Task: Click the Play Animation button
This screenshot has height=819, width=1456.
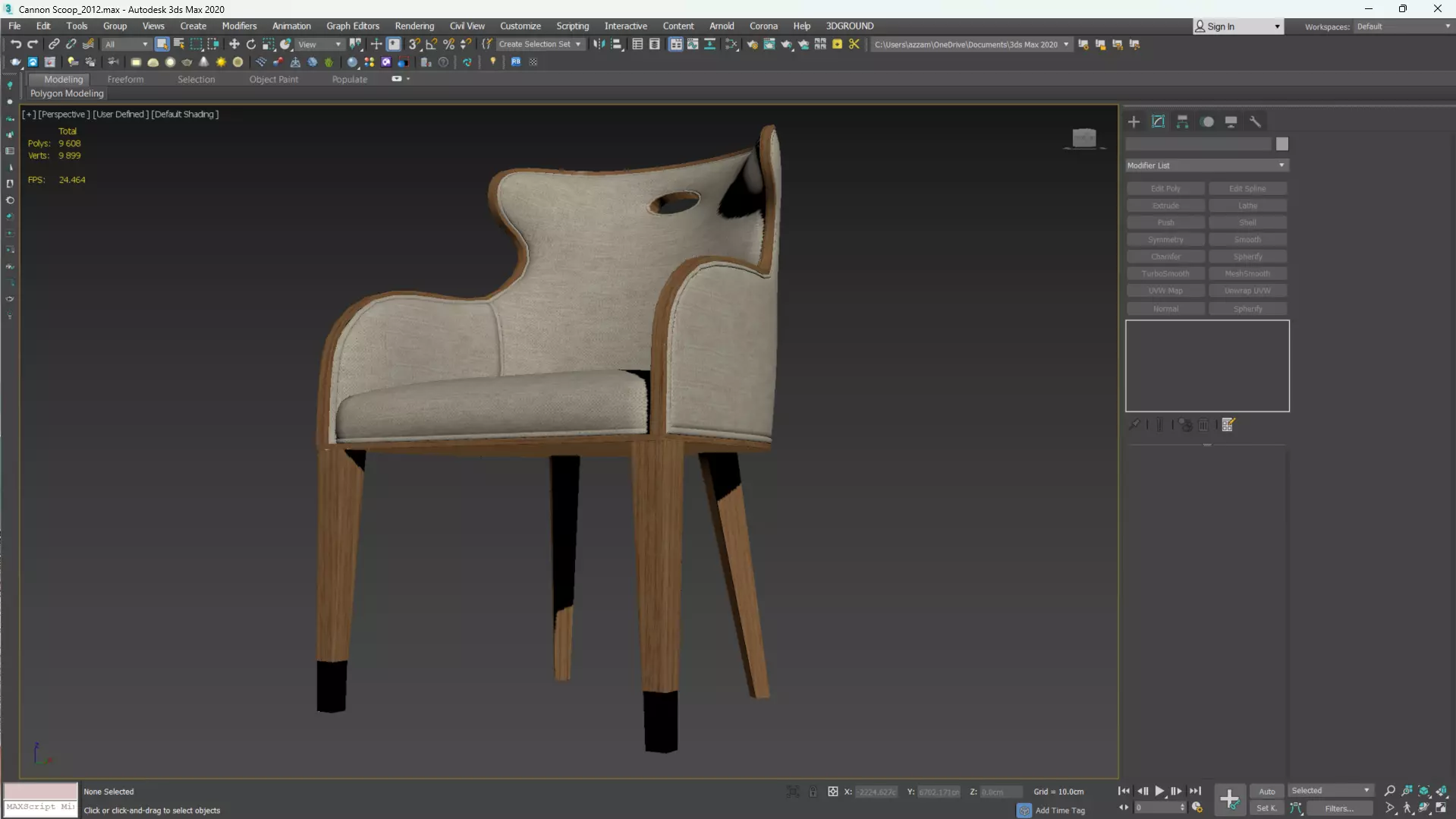Action: (x=1159, y=791)
